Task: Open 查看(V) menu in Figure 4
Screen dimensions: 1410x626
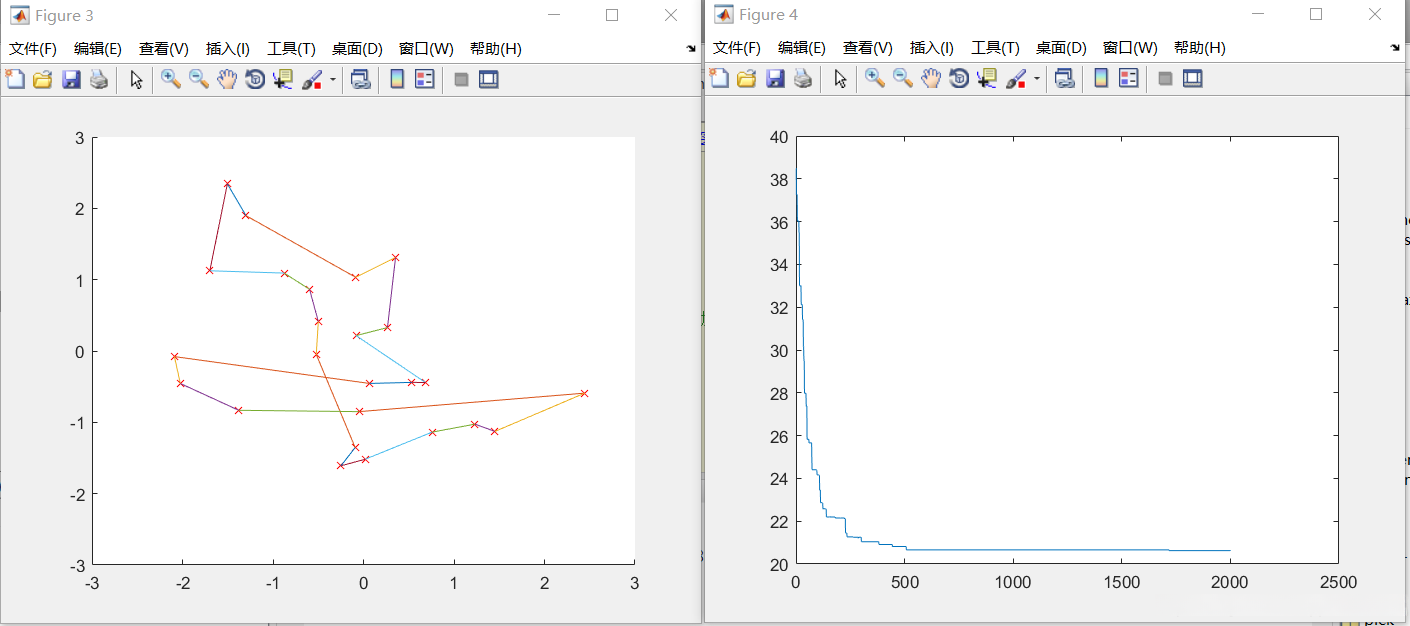Action: [868, 47]
